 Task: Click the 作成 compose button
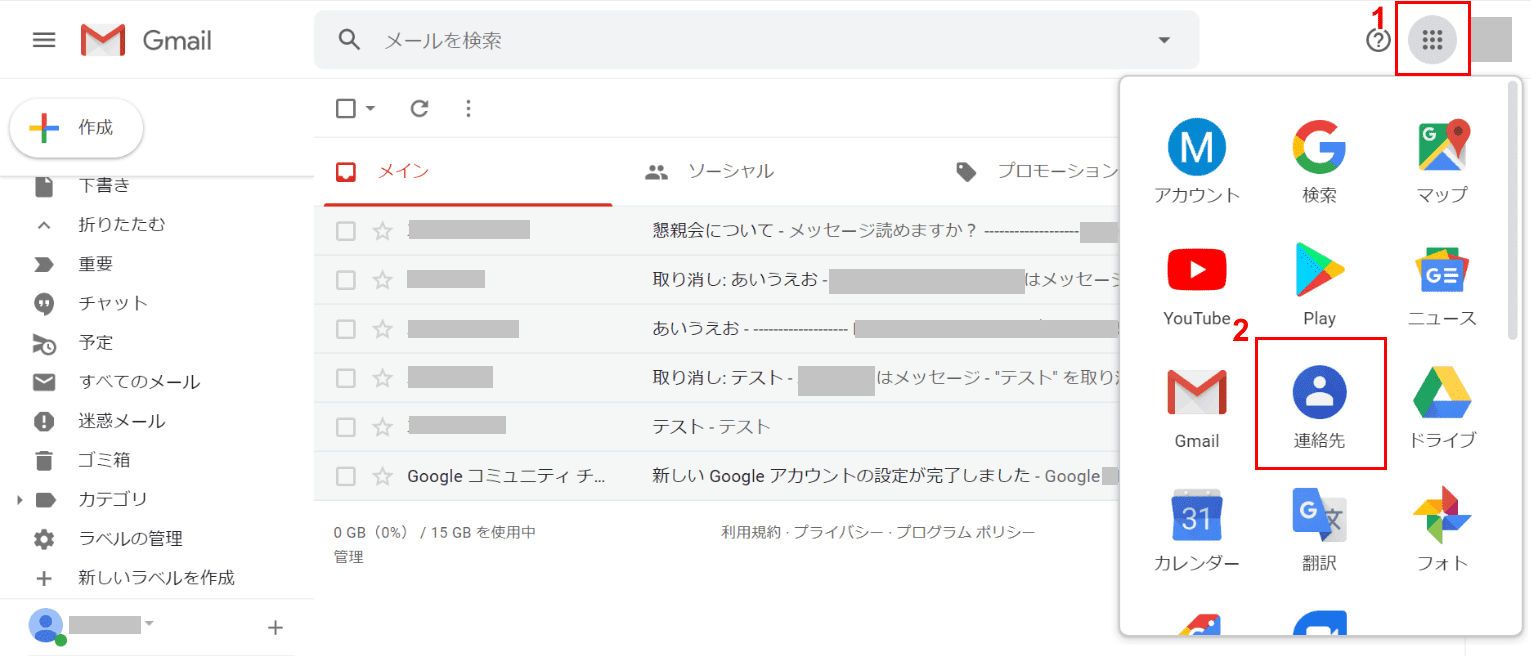76,128
